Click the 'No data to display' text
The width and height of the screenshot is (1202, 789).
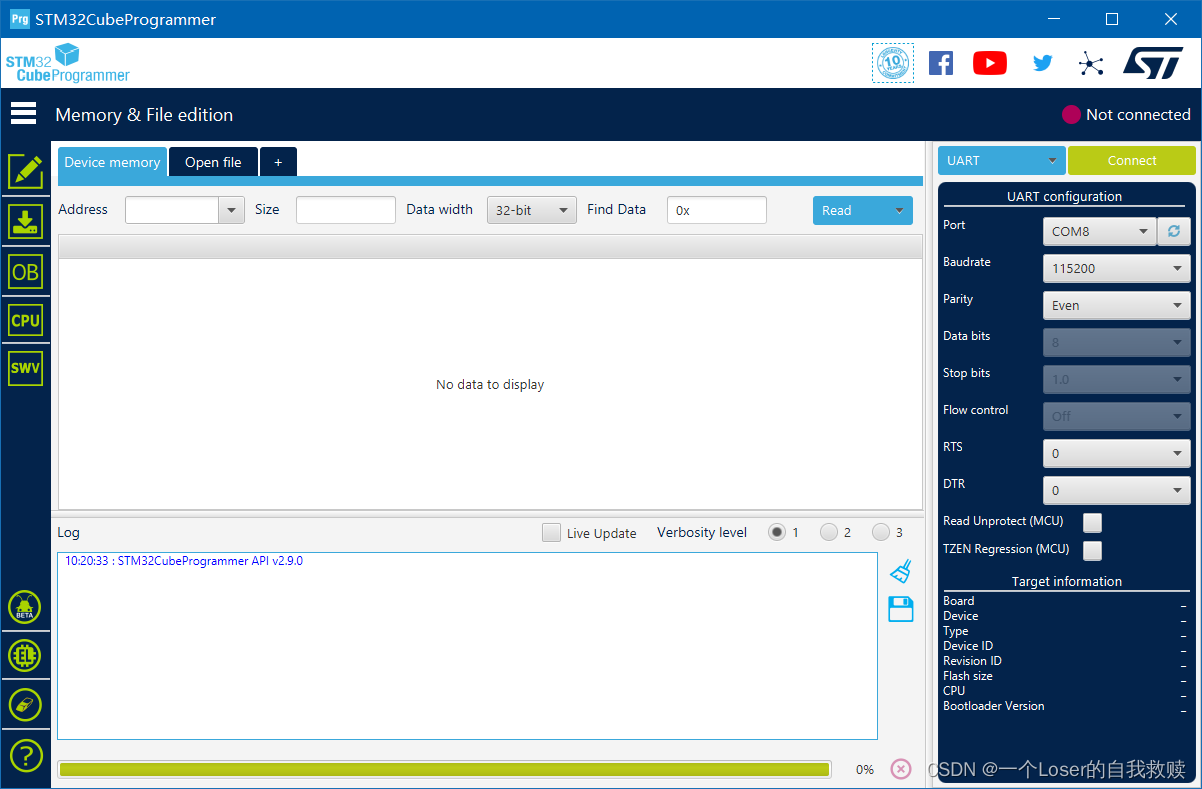[x=490, y=384]
